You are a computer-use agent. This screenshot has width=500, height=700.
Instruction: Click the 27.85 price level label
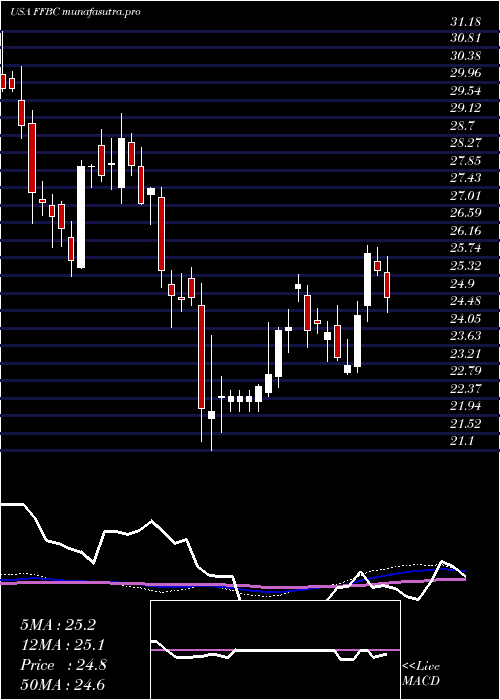[465, 161]
